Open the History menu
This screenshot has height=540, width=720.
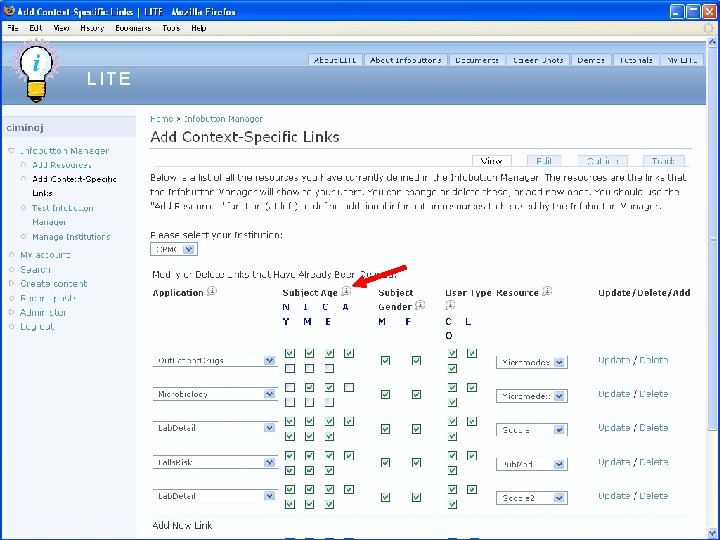(92, 28)
